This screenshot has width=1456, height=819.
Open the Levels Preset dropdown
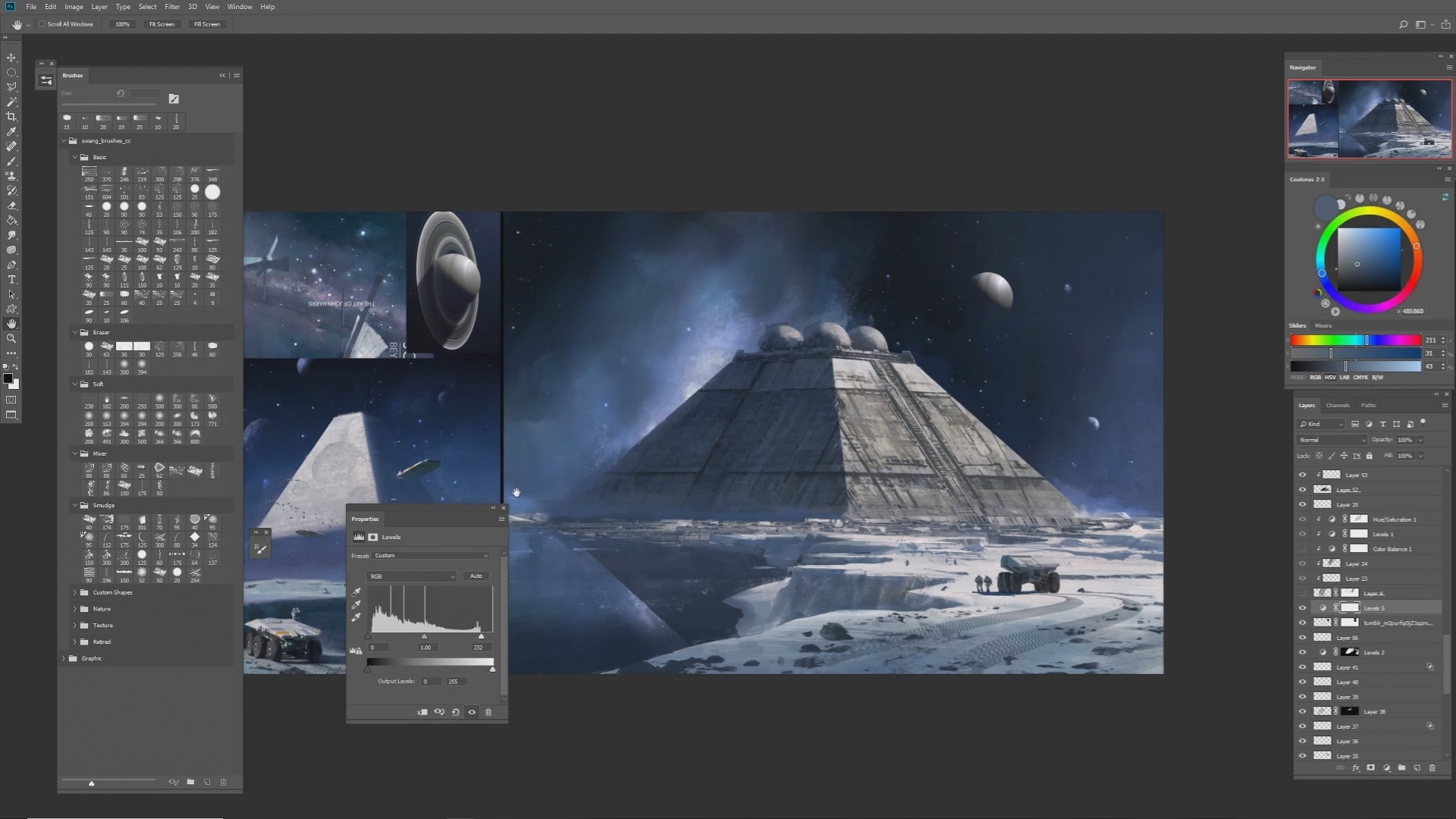click(431, 556)
